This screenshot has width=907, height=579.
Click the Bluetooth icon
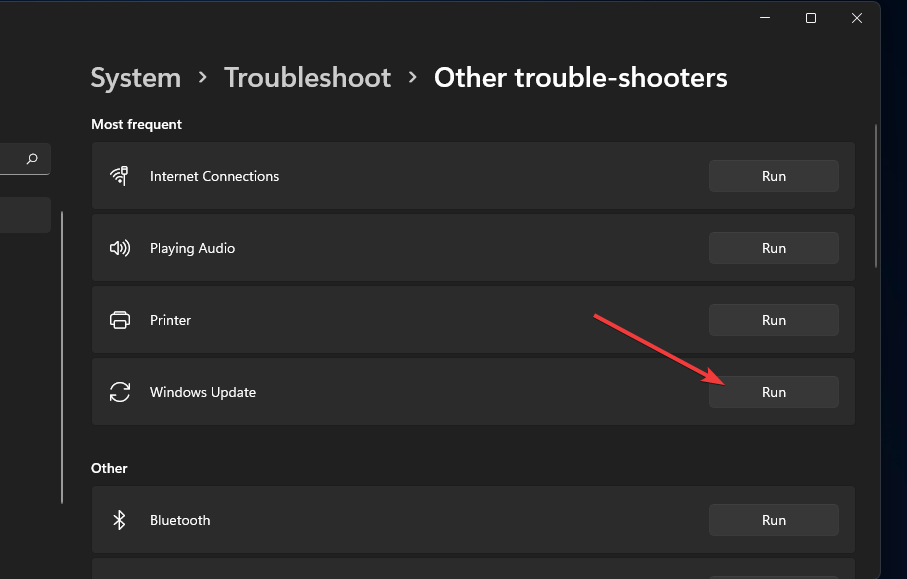[x=120, y=519]
